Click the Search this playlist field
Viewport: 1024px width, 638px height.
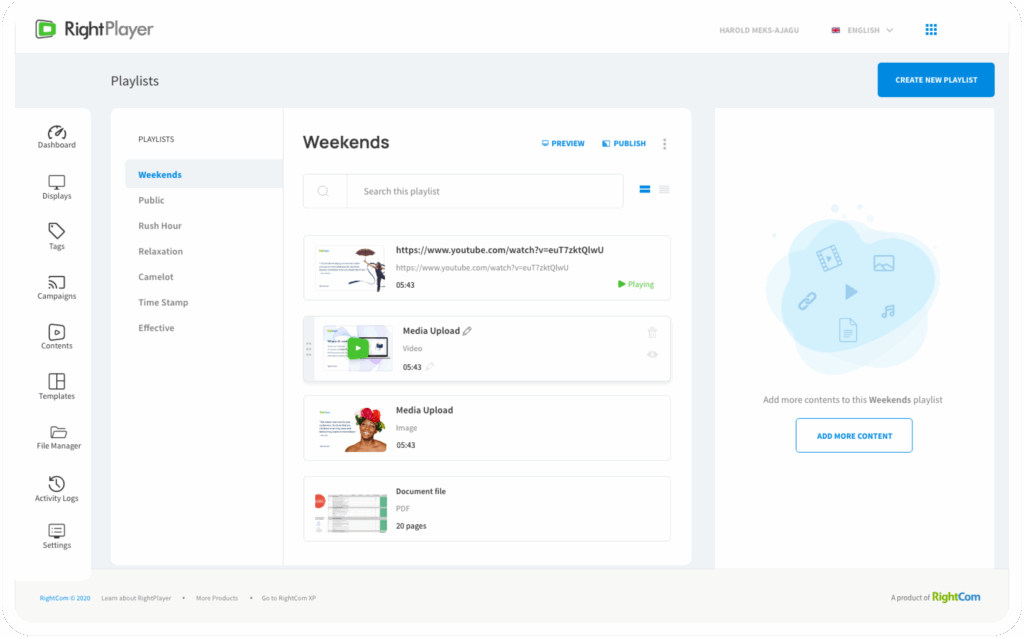[x=484, y=191]
